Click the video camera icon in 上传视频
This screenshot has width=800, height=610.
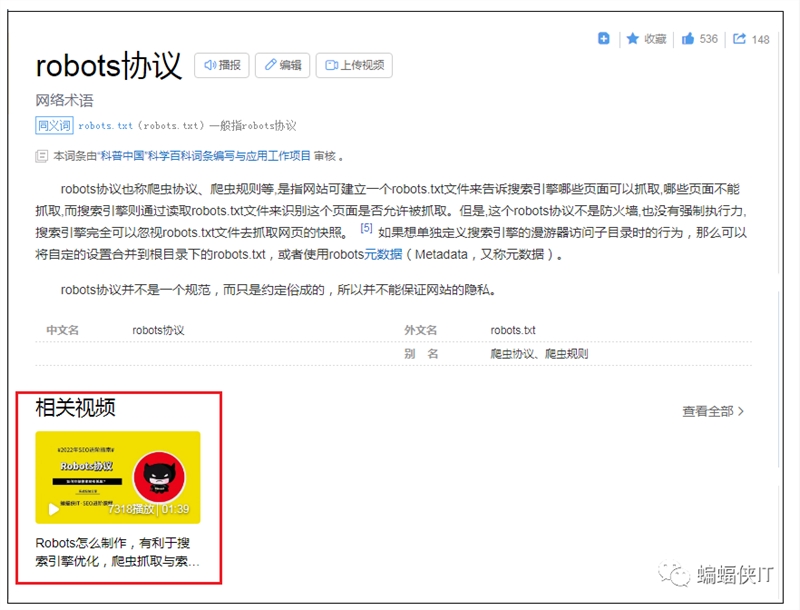(330, 65)
